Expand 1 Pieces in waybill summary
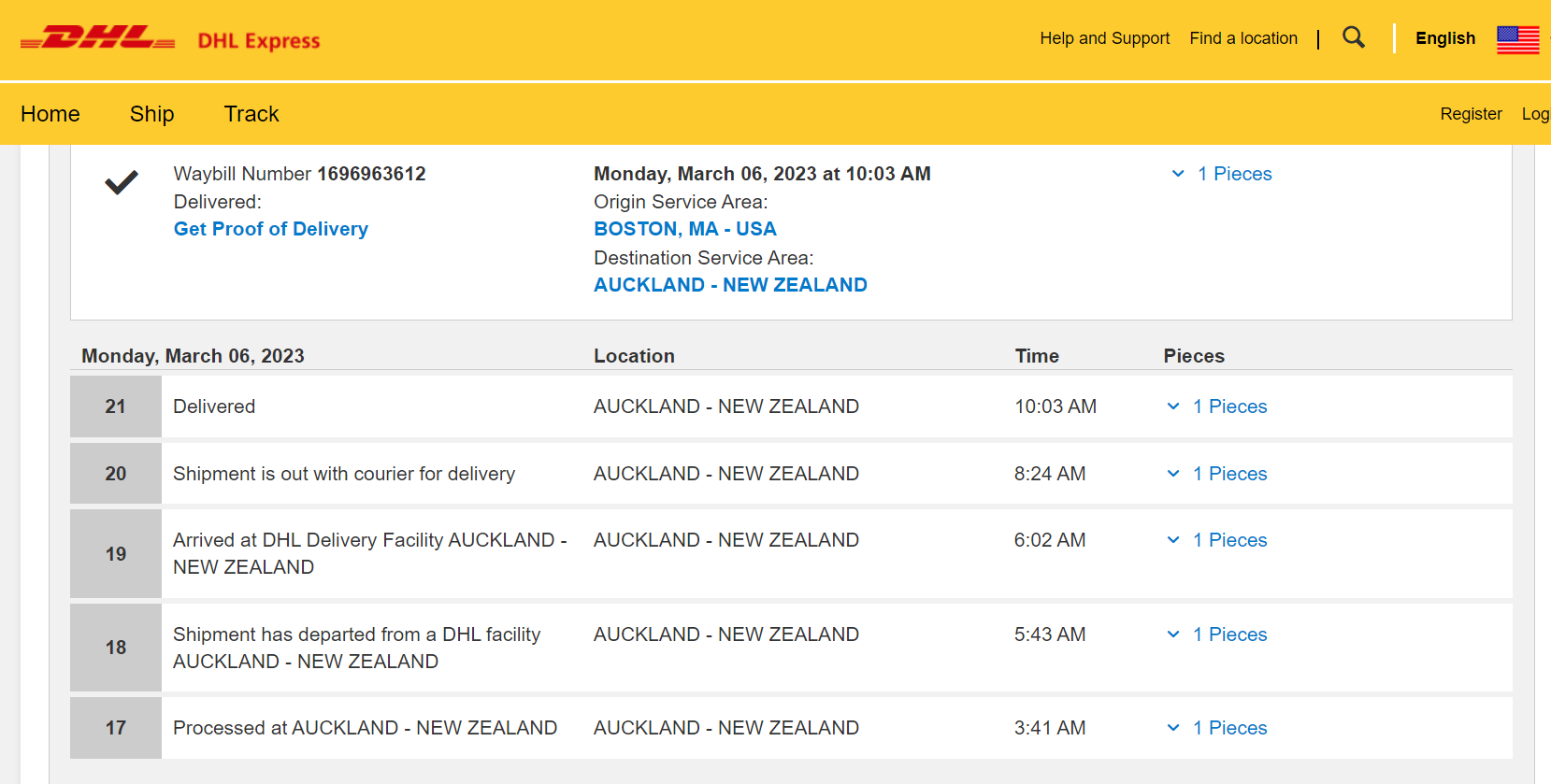Viewport: 1551px width, 784px height. click(x=1222, y=174)
